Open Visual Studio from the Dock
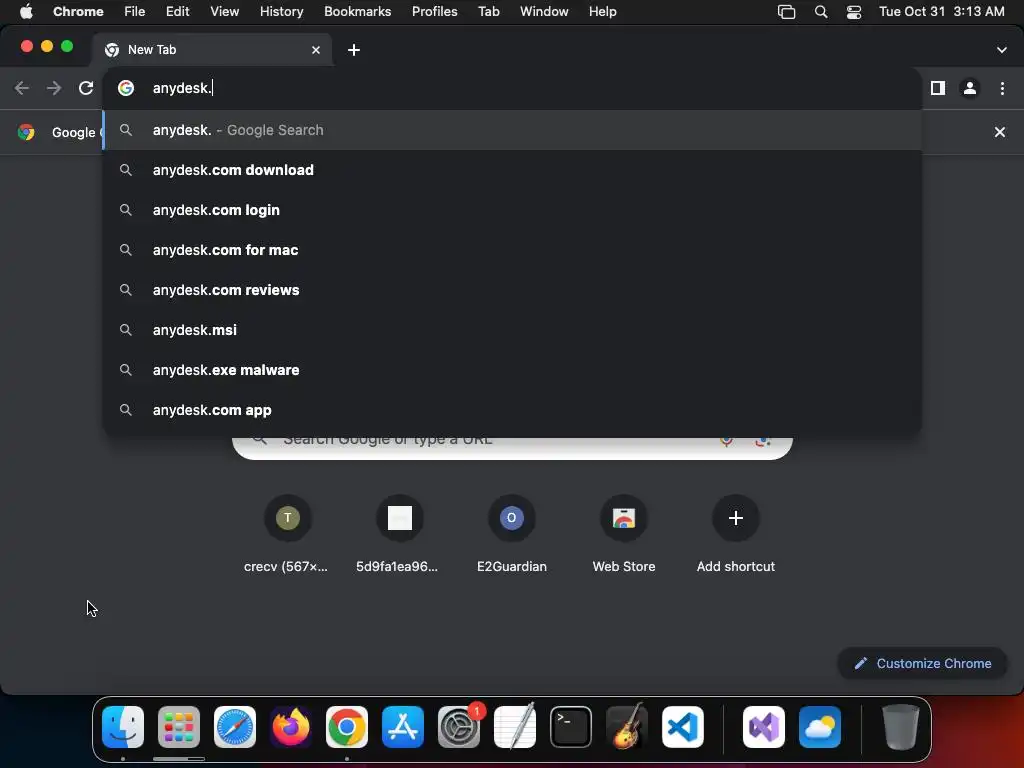This screenshot has width=1024, height=768. [x=763, y=727]
